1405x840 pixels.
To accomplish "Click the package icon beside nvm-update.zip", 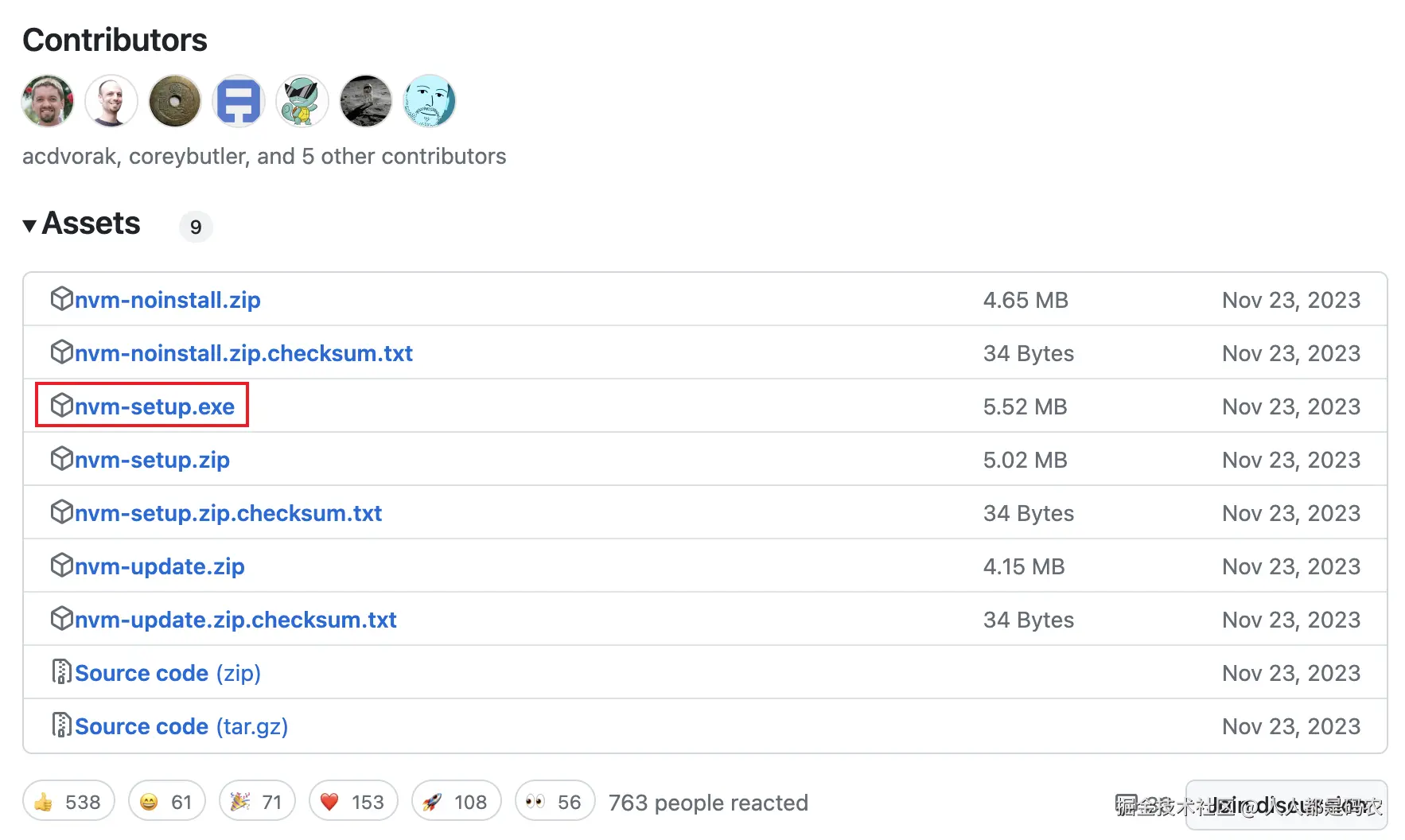I will click(x=61, y=566).
